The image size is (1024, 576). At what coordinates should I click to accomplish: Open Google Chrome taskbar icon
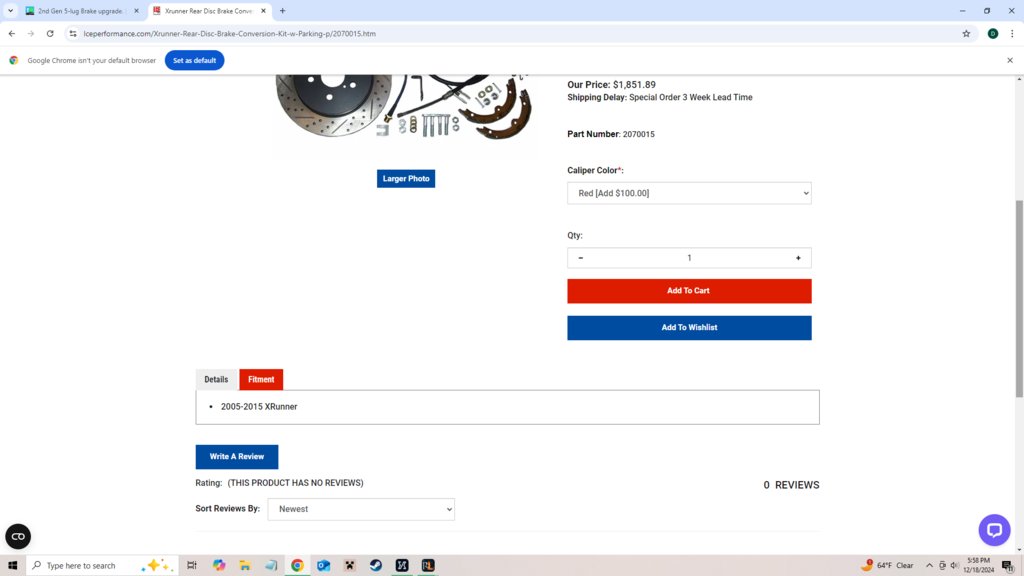297,566
